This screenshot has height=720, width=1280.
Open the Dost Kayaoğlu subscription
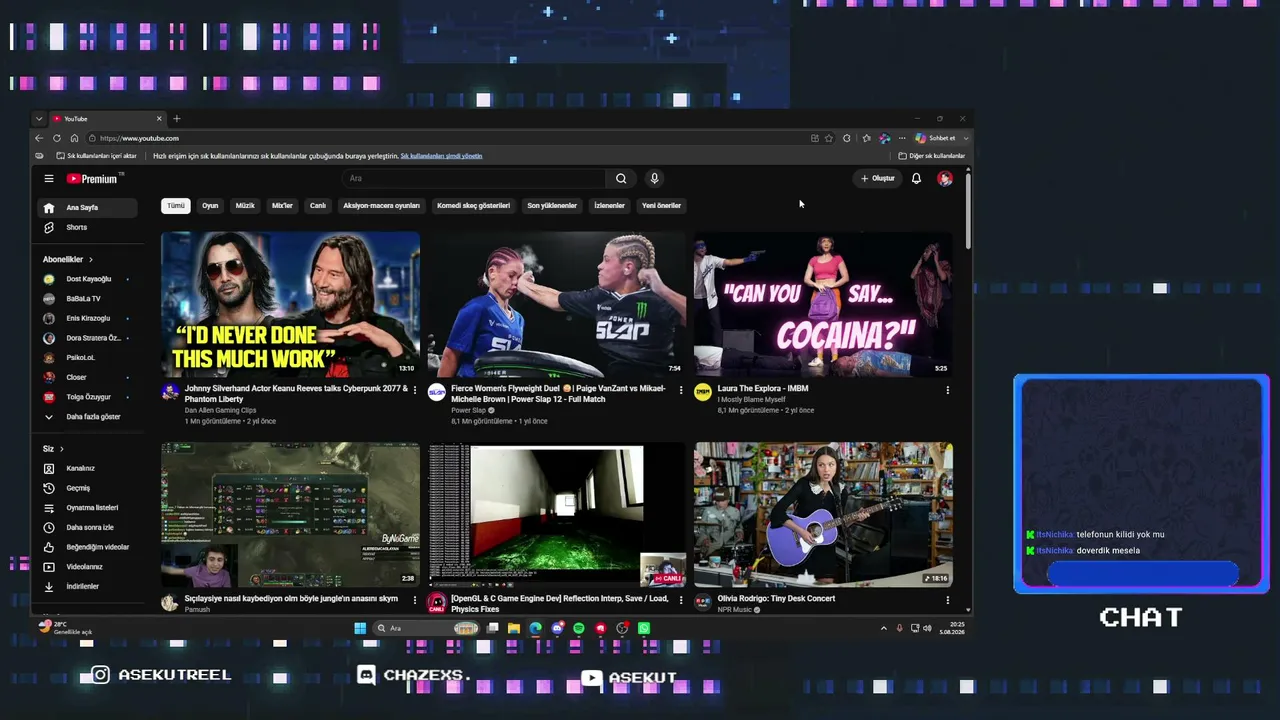[x=88, y=279]
